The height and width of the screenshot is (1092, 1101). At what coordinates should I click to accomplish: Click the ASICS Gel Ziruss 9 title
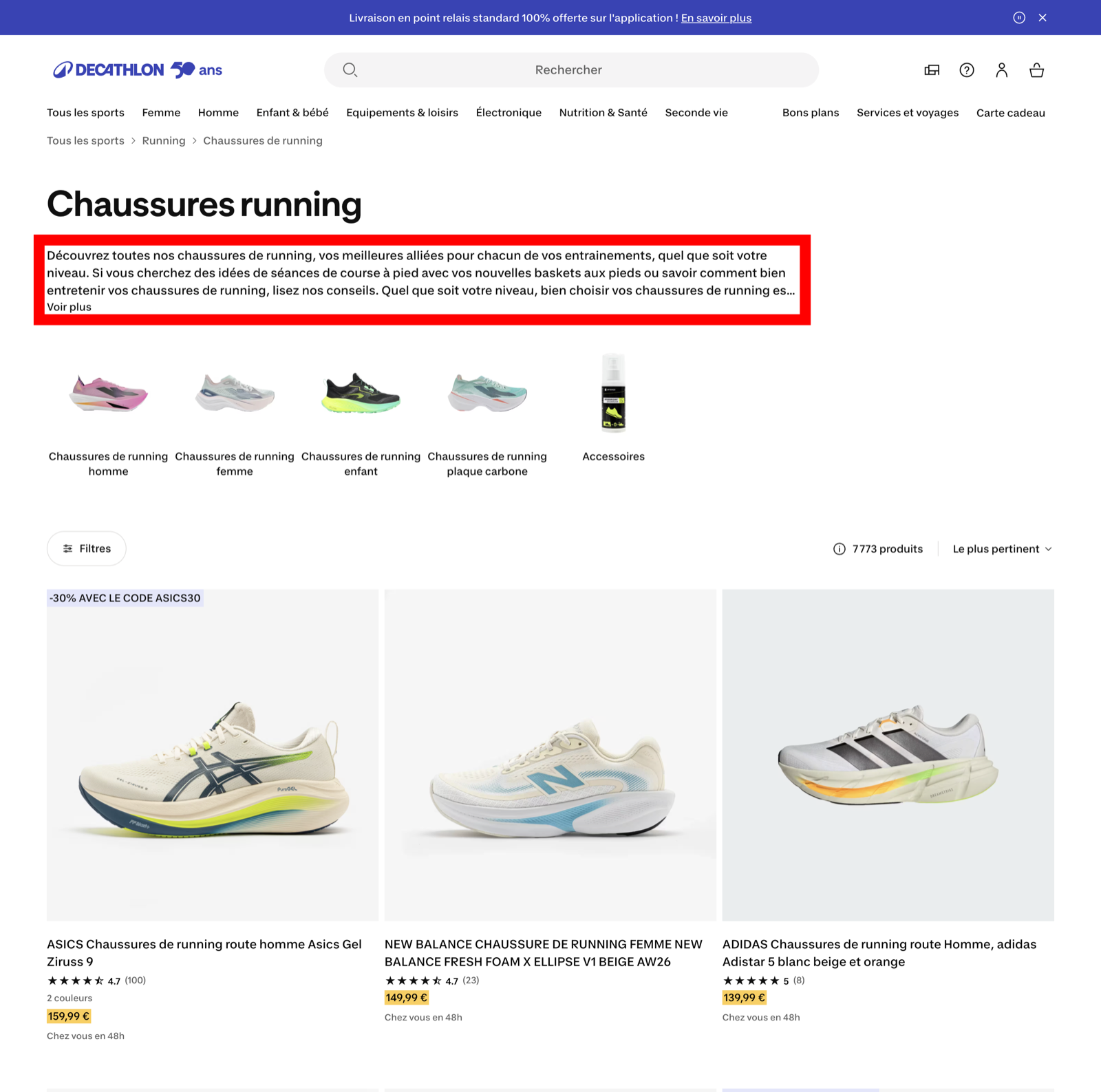[204, 953]
